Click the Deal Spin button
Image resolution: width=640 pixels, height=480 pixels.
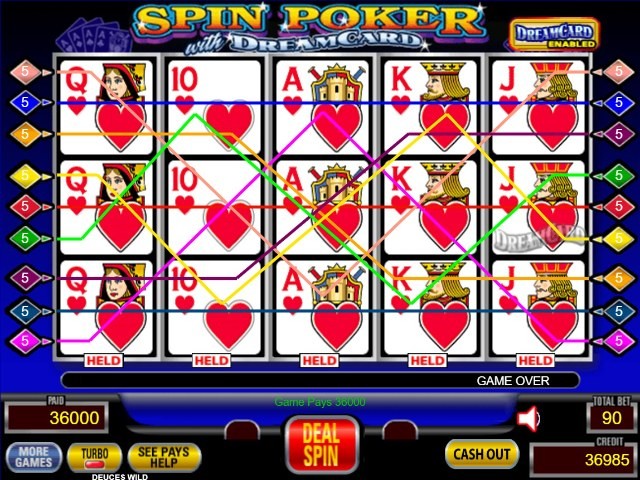click(321, 444)
